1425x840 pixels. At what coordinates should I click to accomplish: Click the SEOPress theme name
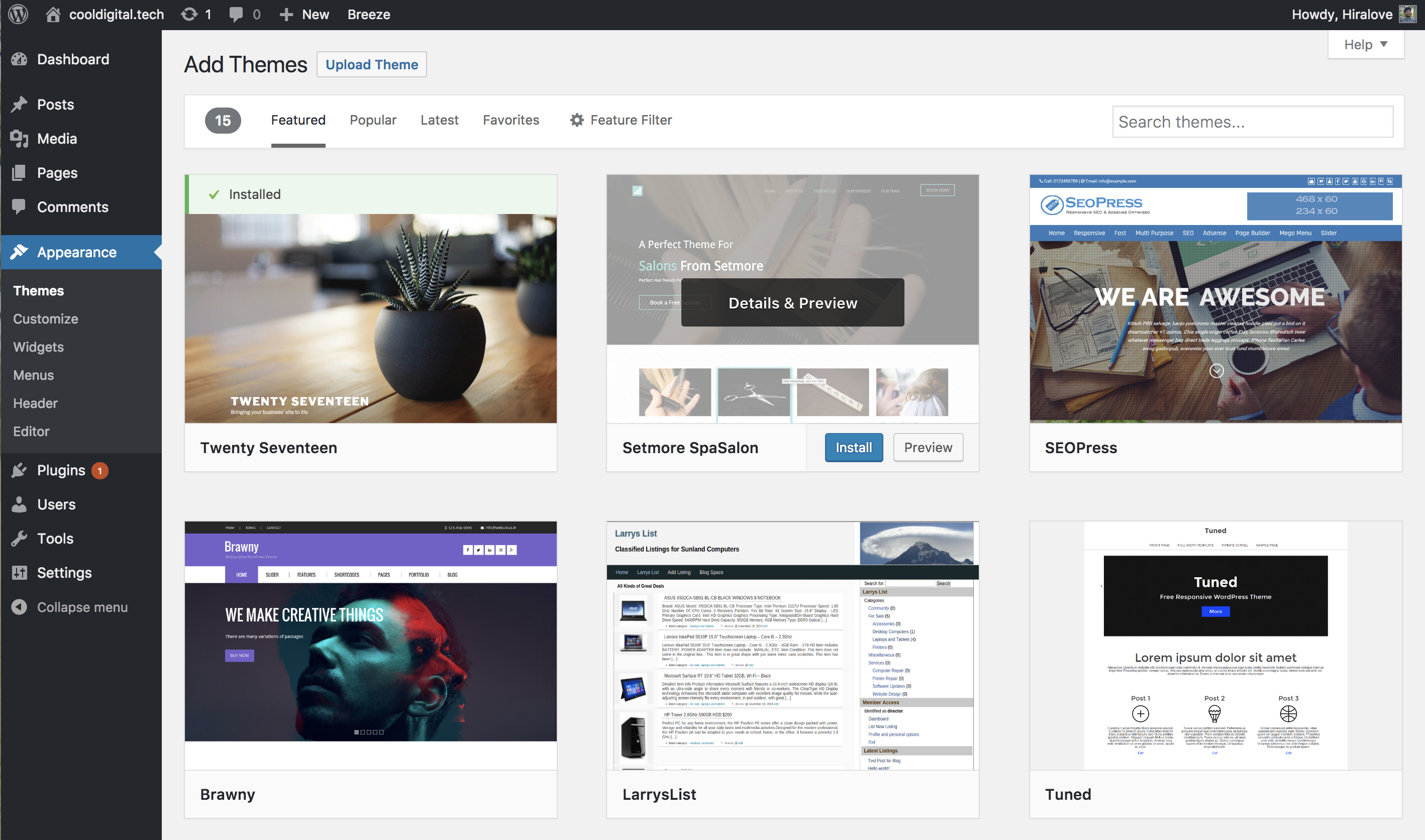coord(1081,447)
